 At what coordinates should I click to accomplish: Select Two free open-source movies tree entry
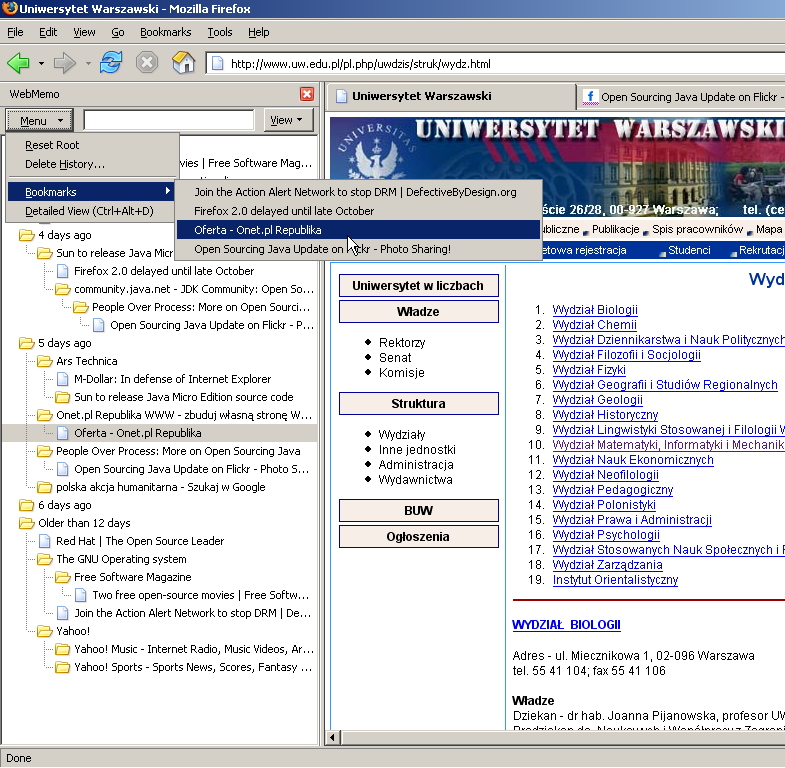[x=200, y=595]
